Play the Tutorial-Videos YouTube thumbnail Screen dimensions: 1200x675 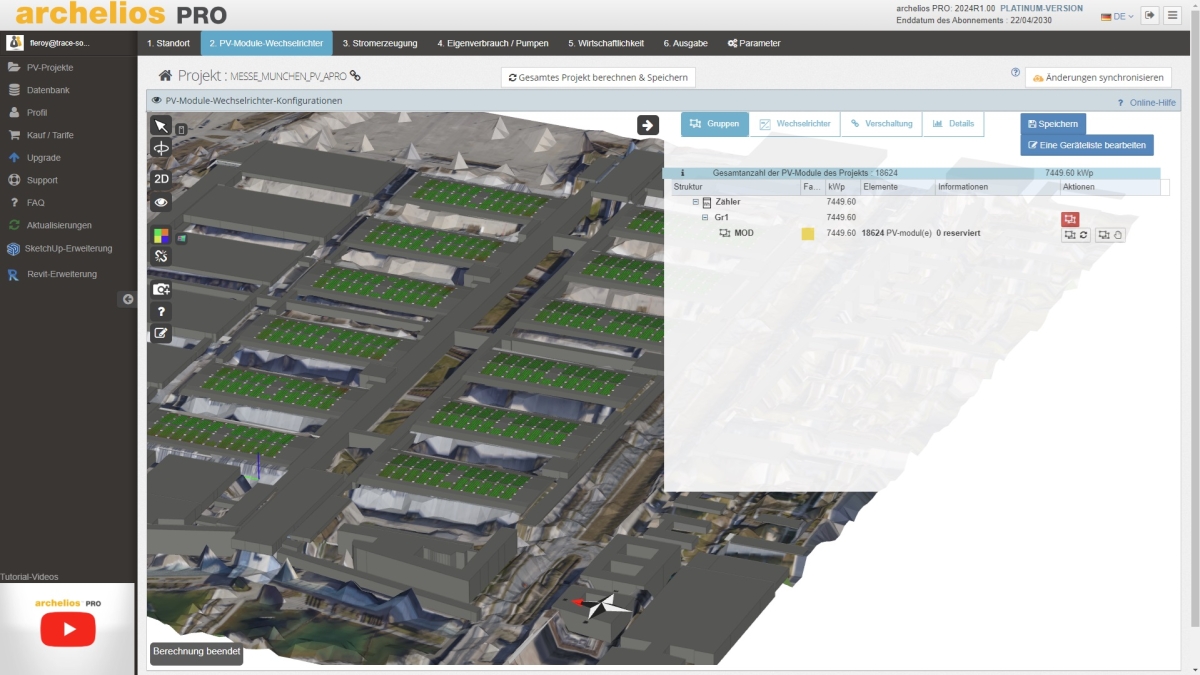coord(67,629)
